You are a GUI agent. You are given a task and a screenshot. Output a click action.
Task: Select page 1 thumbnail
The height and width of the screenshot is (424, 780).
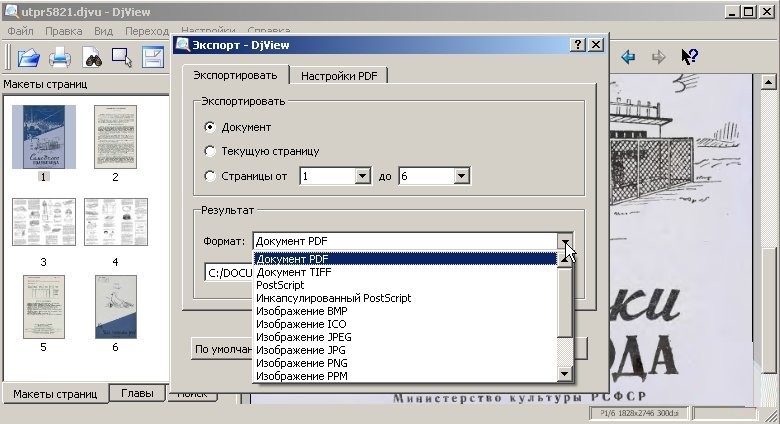[44, 137]
